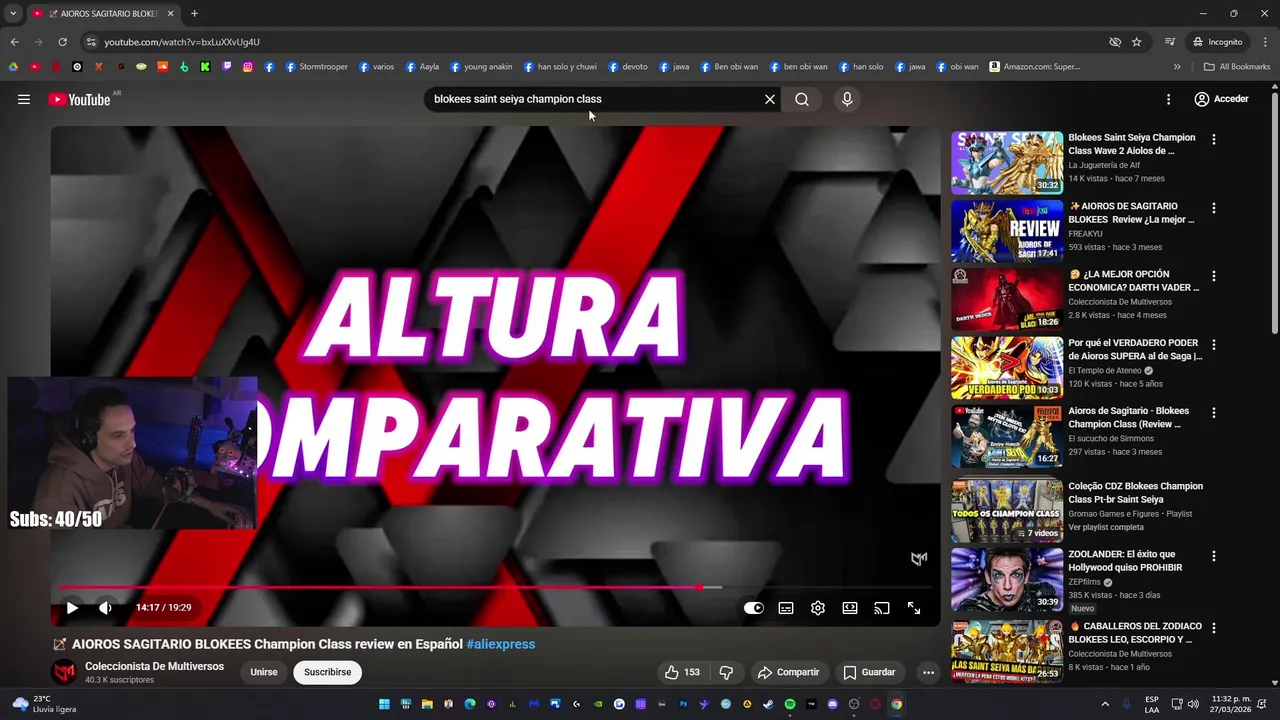Start voice search with the microphone
1280x720 pixels.
pos(847,99)
